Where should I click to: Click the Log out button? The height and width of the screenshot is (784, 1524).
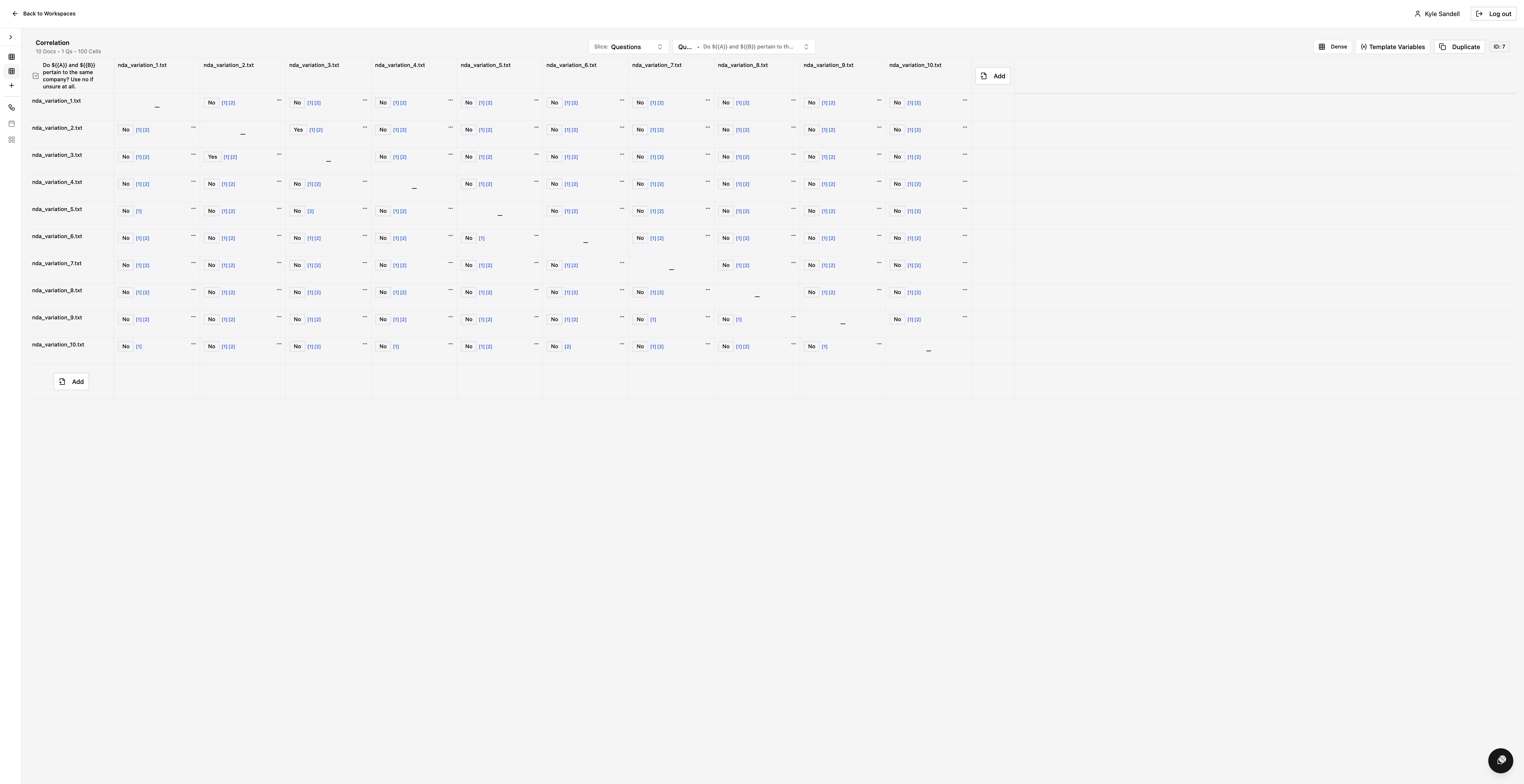[1493, 14]
